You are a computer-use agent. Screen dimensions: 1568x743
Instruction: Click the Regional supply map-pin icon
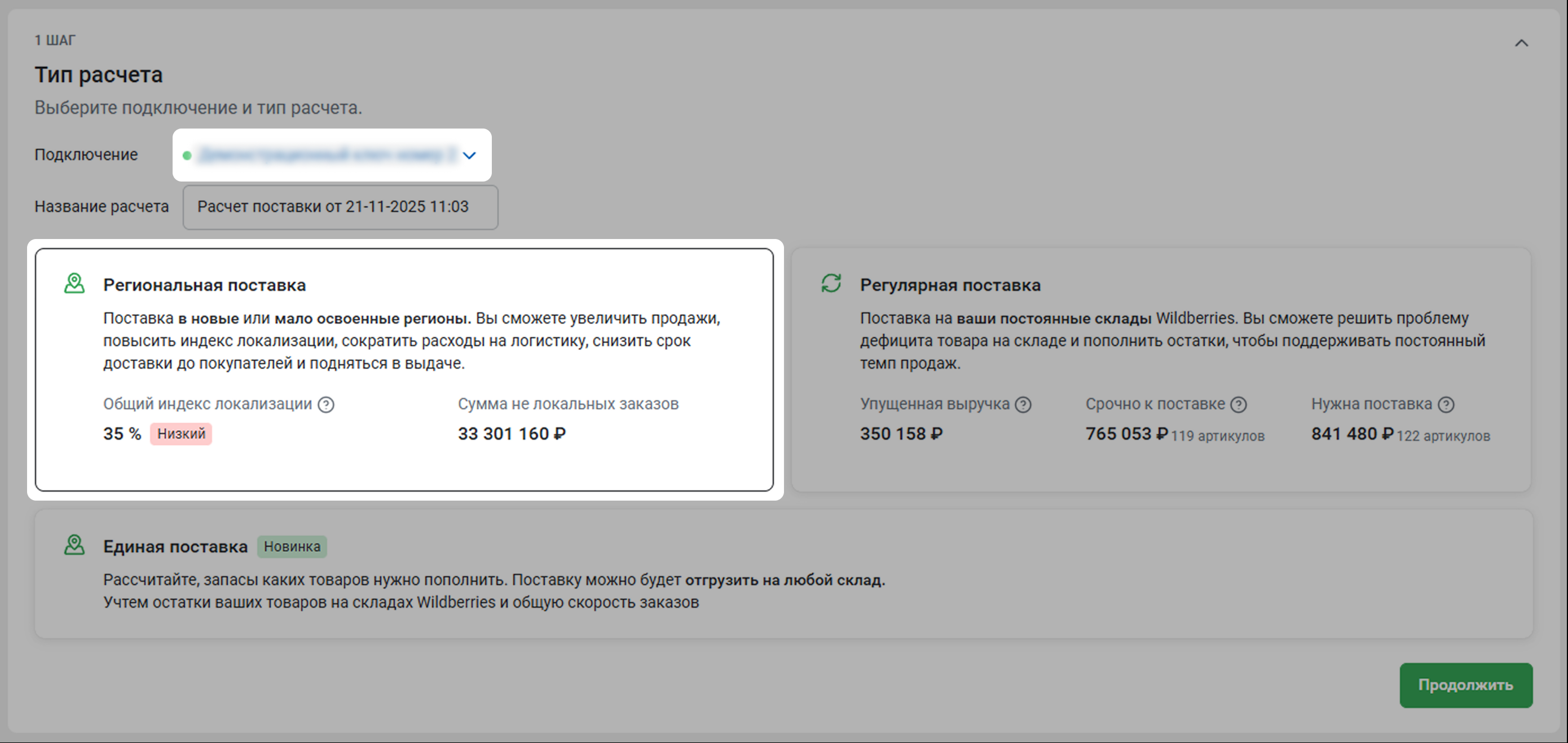(x=74, y=284)
